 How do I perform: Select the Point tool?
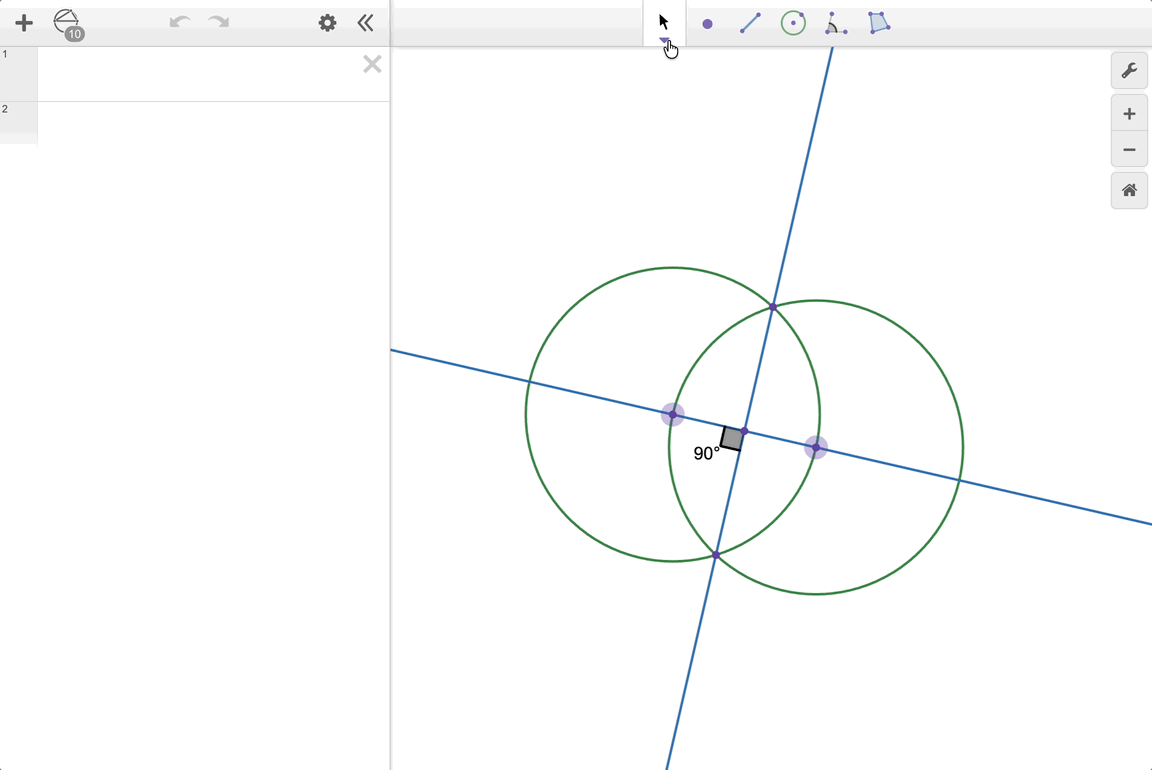tap(708, 24)
